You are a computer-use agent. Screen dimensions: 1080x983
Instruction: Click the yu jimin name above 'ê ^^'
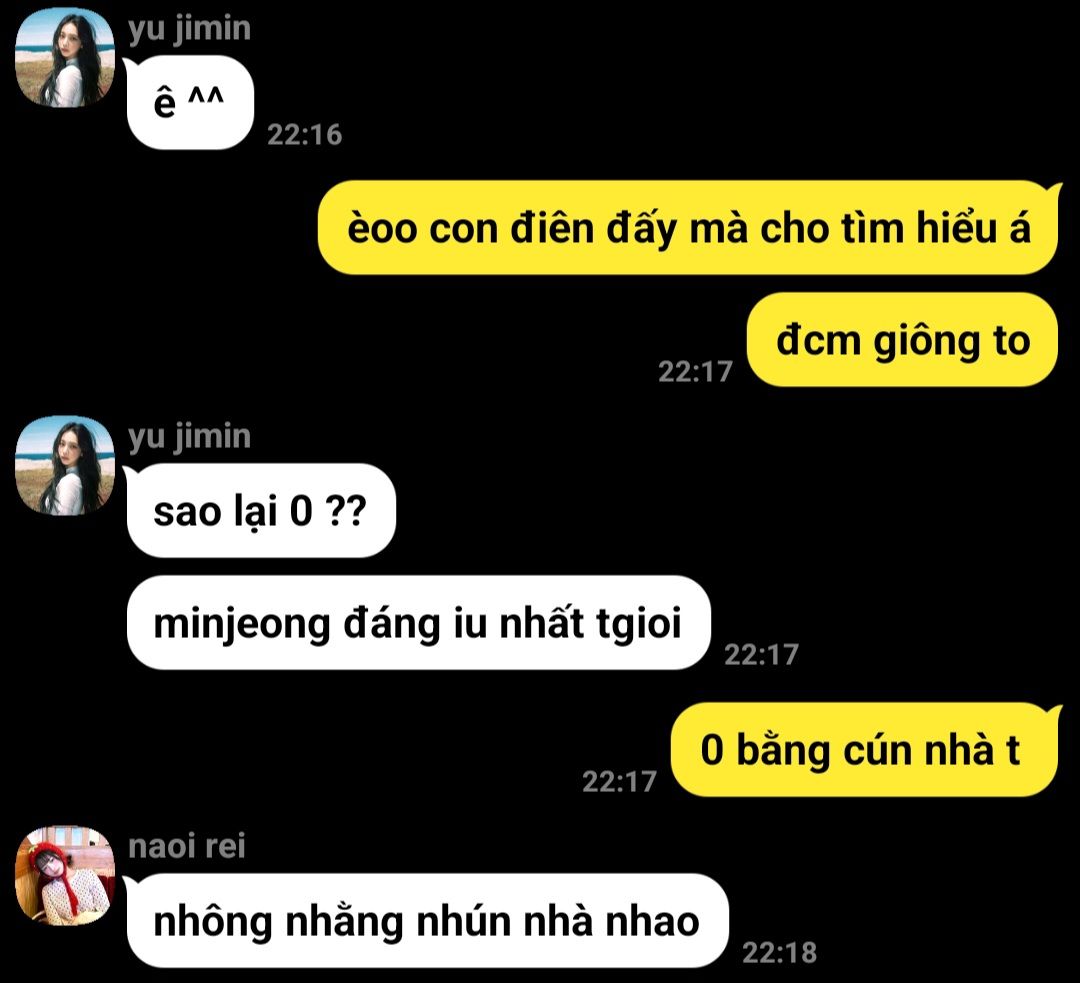tap(189, 30)
